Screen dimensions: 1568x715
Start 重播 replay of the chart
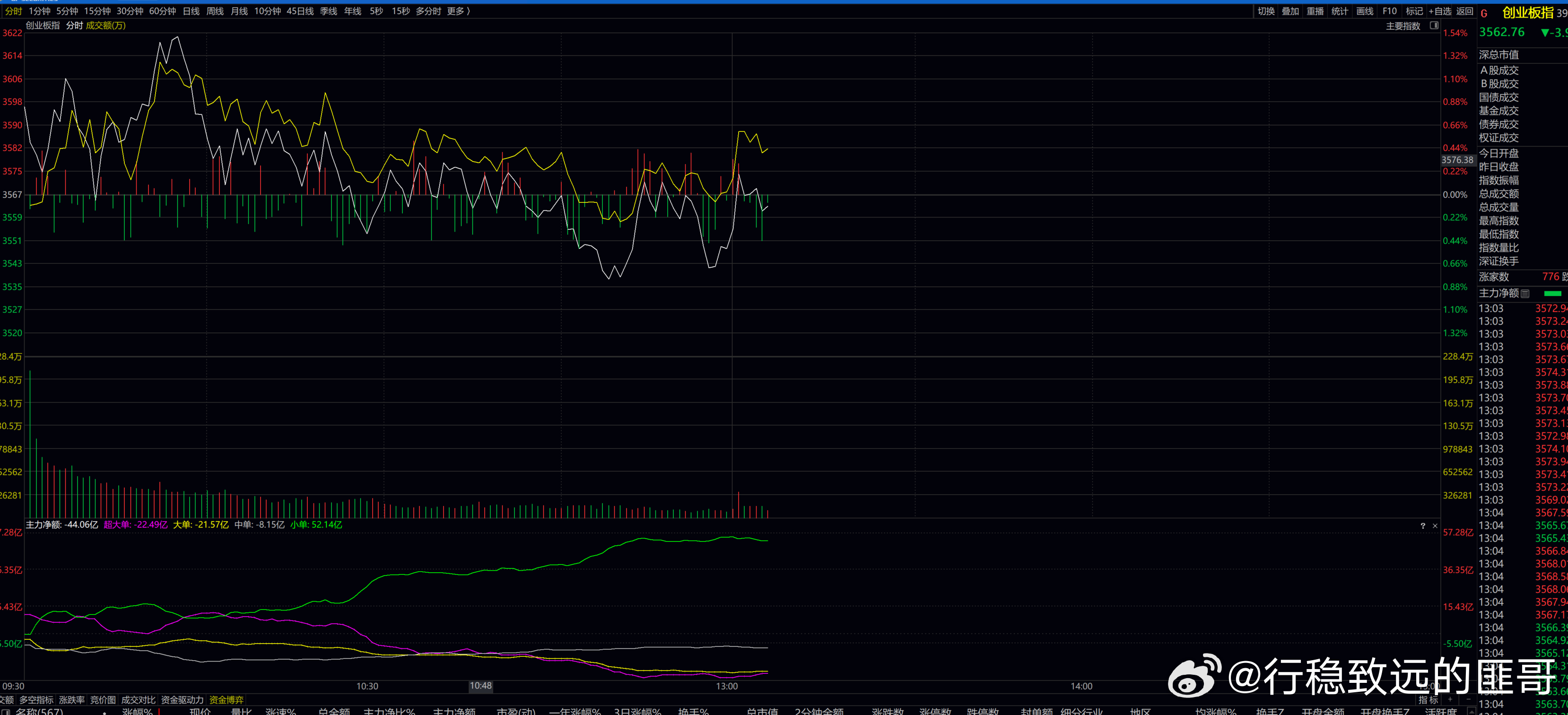[1315, 11]
